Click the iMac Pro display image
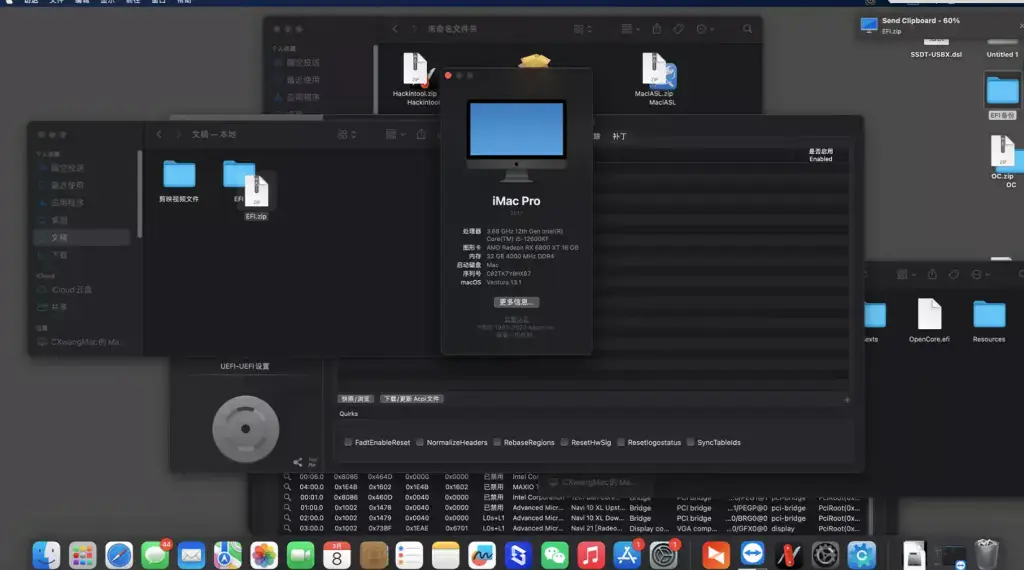The height and width of the screenshot is (570, 1024). (x=516, y=140)
